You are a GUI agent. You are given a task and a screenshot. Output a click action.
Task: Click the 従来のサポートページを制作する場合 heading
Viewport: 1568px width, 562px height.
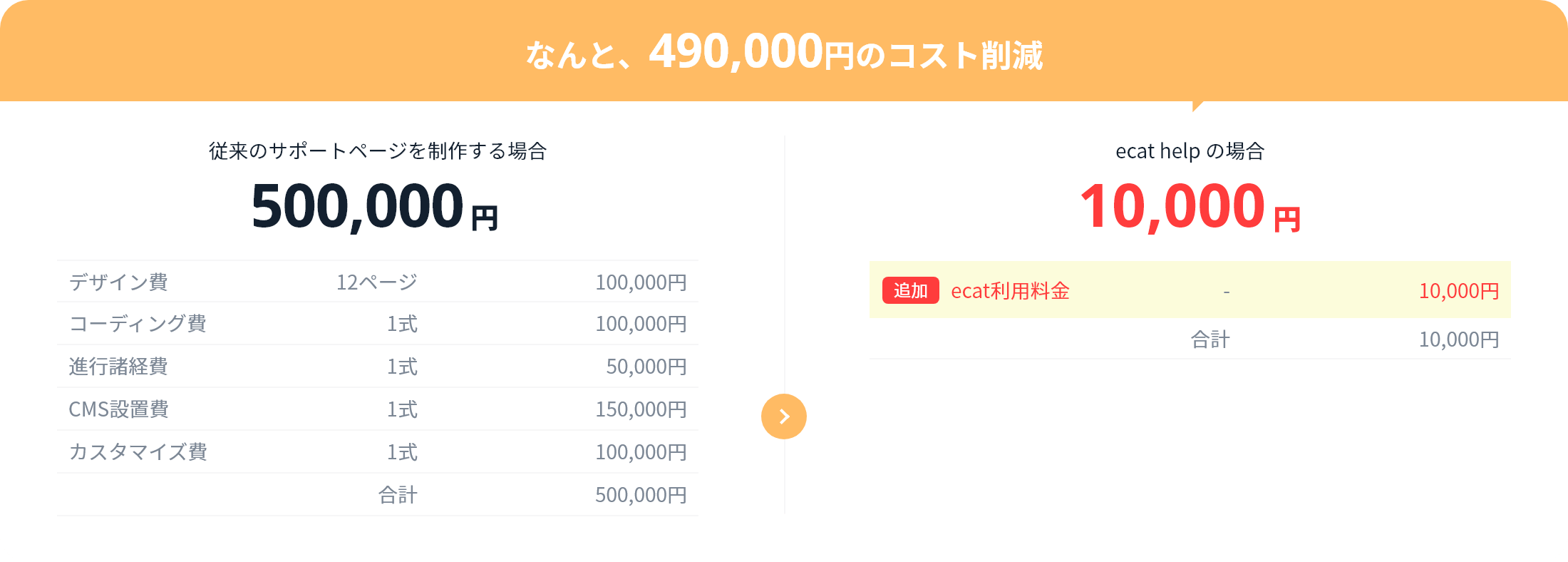[x=378, y=151]
